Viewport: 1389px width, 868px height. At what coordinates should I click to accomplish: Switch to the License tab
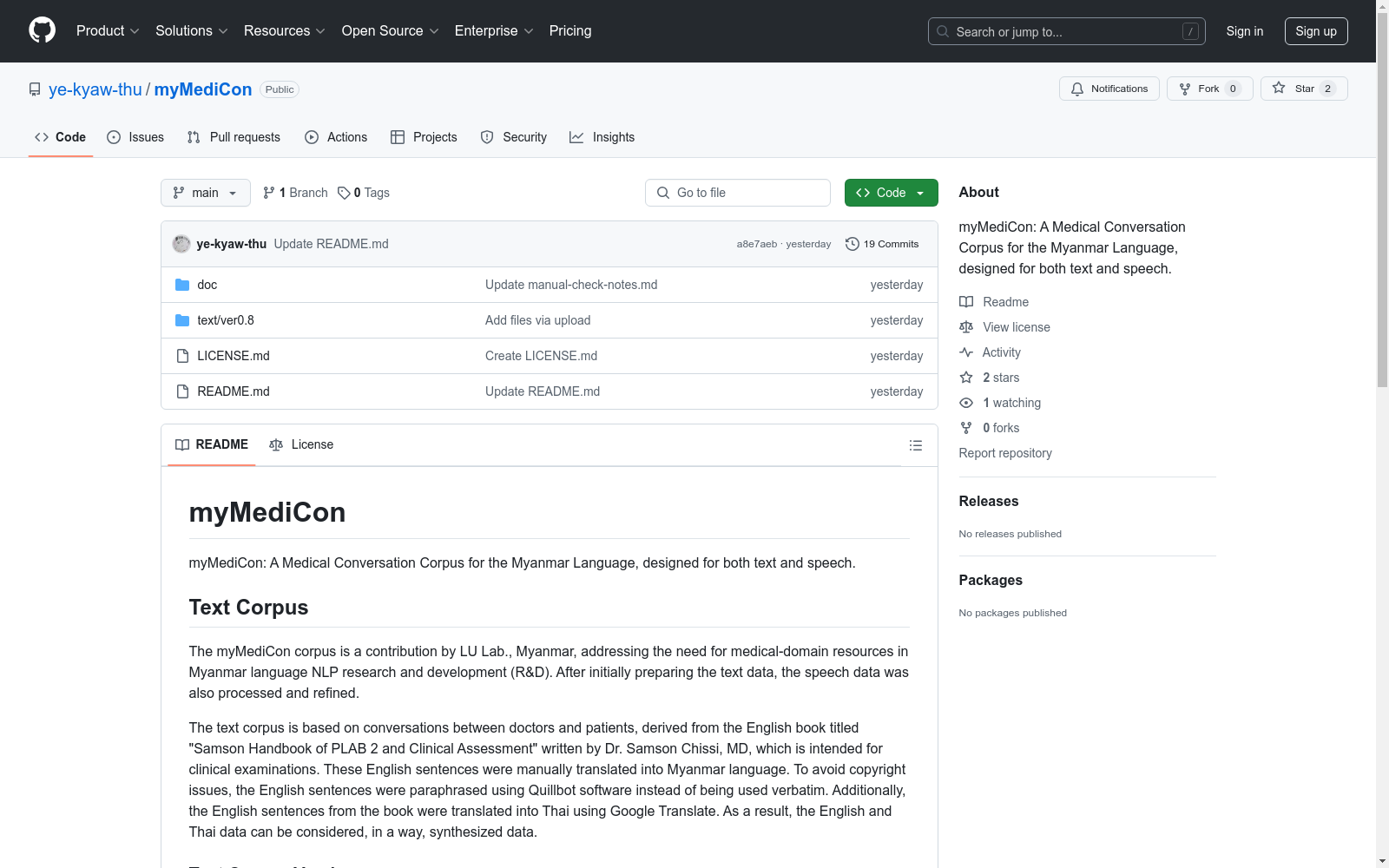click(x=301, y=444)
